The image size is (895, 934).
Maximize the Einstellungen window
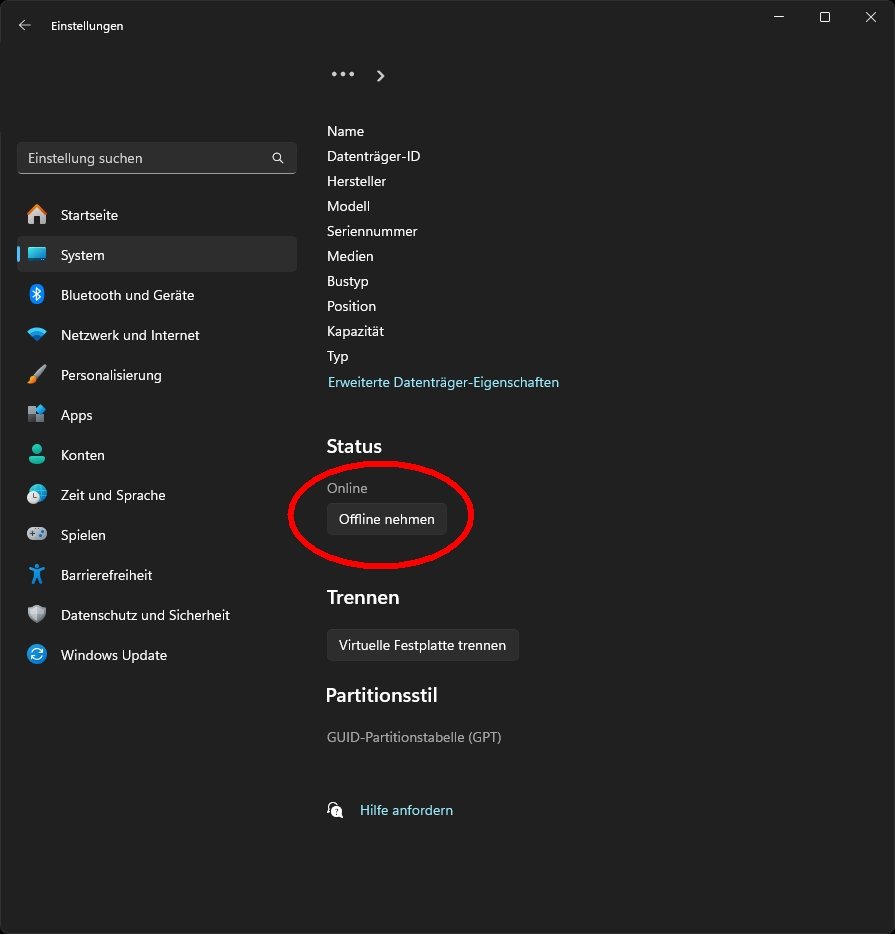[x=825, y=17]
